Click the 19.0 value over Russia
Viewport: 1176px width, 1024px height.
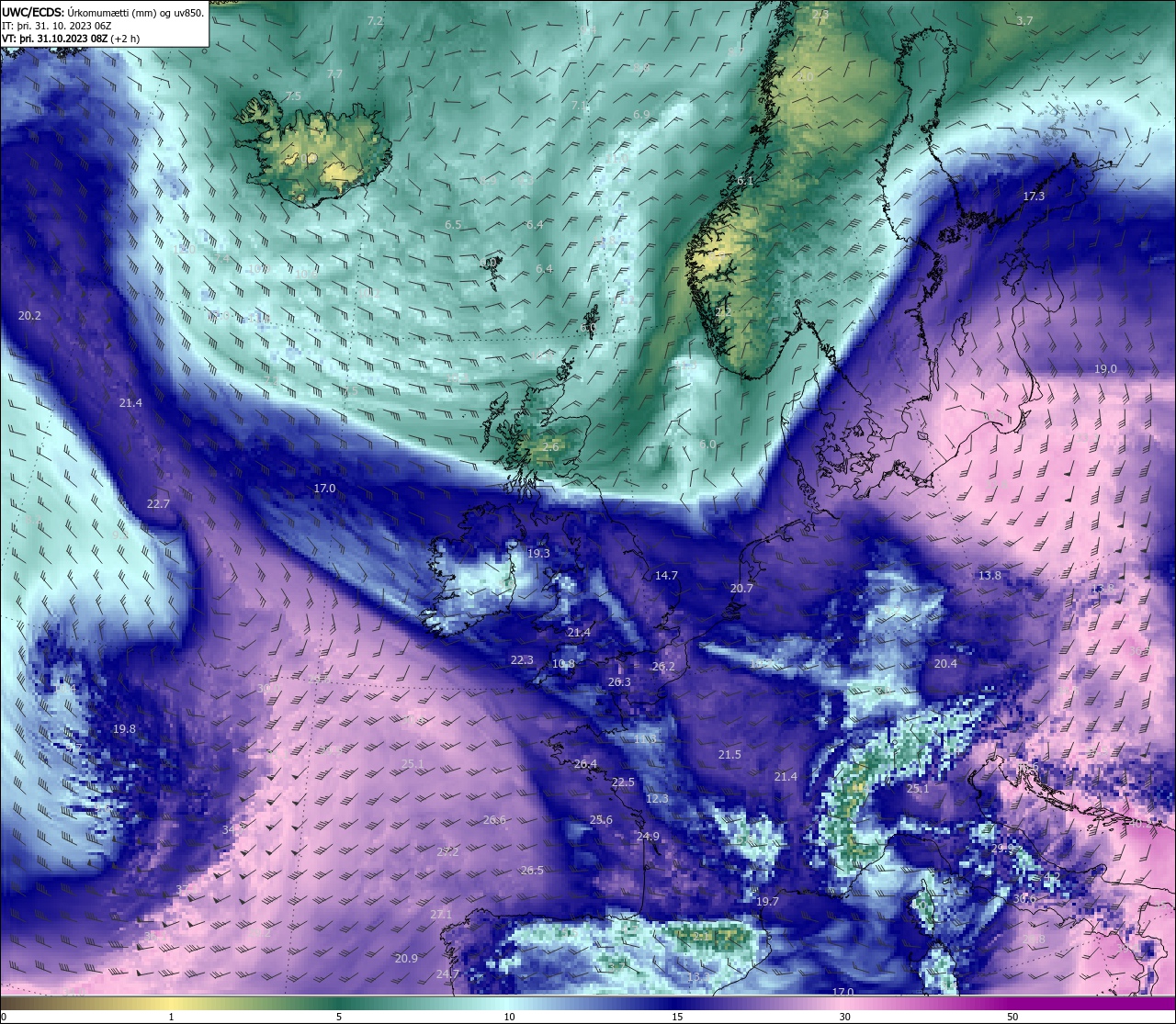click(x=1105, y=368)
